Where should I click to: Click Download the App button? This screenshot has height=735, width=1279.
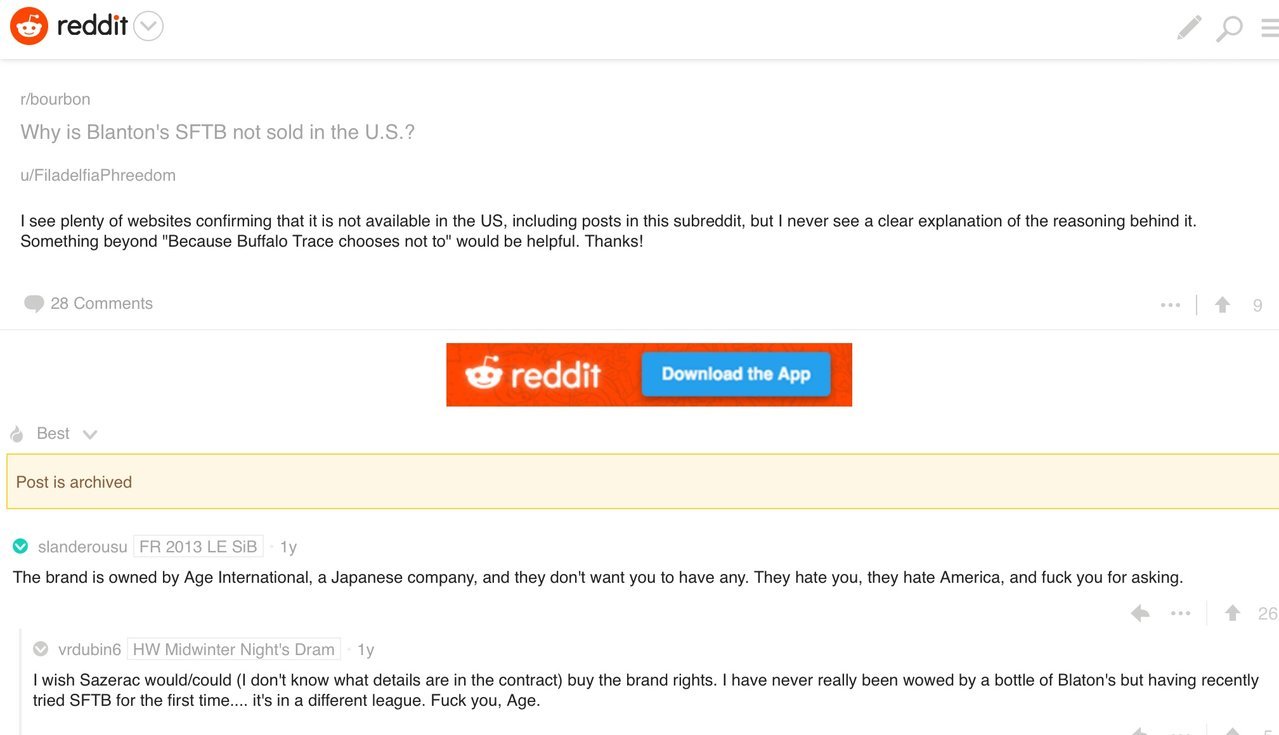(x=736, y=374)
